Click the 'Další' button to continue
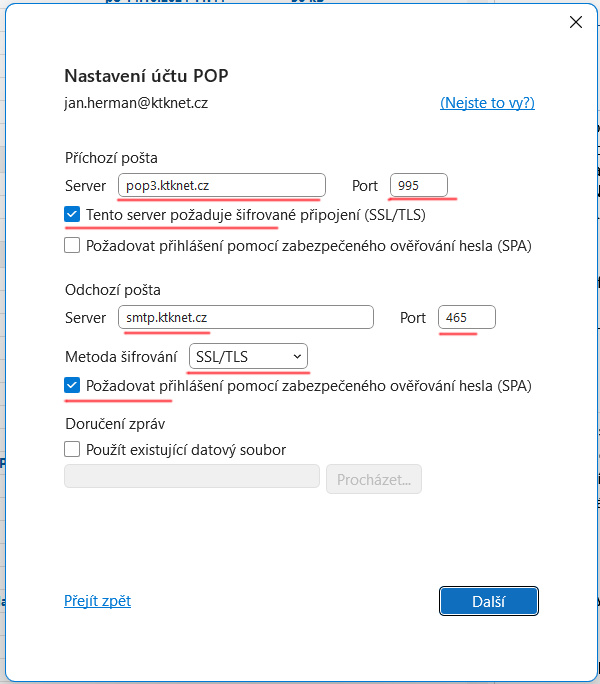This screenshot has height=684, width=600. click(489, 601)
